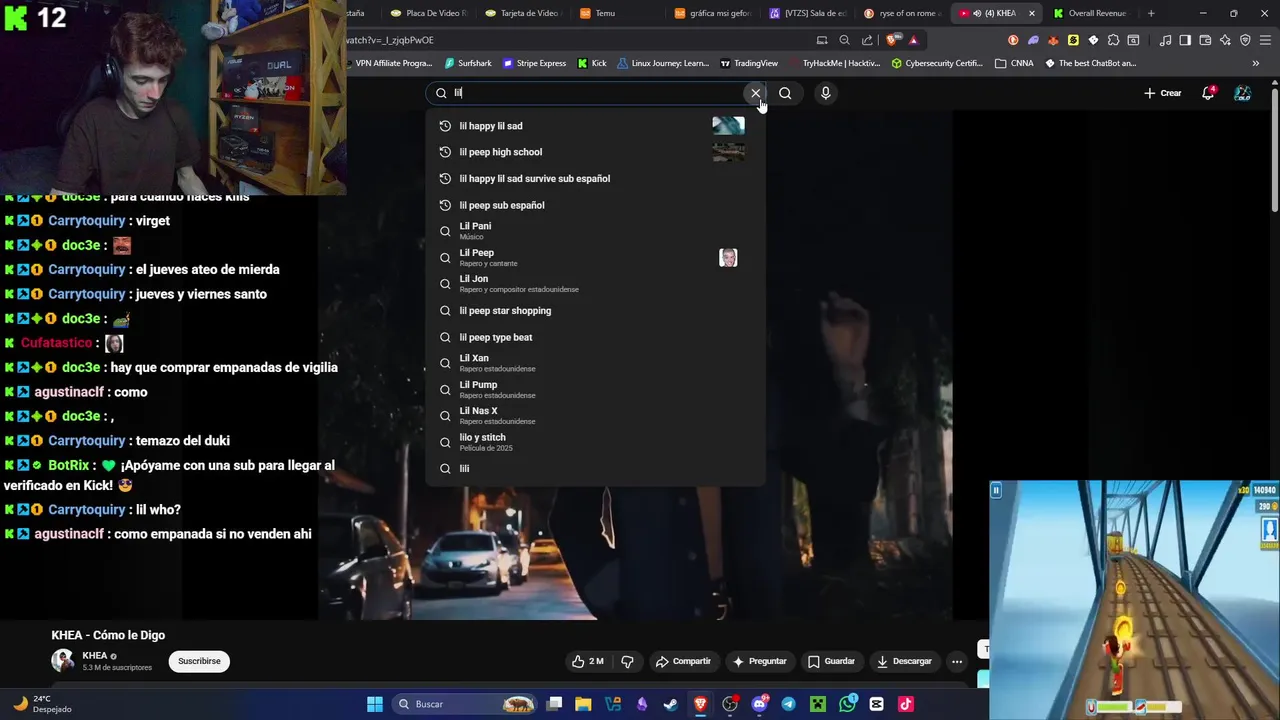Open the YouTube notifications bell

(1208, 93)
